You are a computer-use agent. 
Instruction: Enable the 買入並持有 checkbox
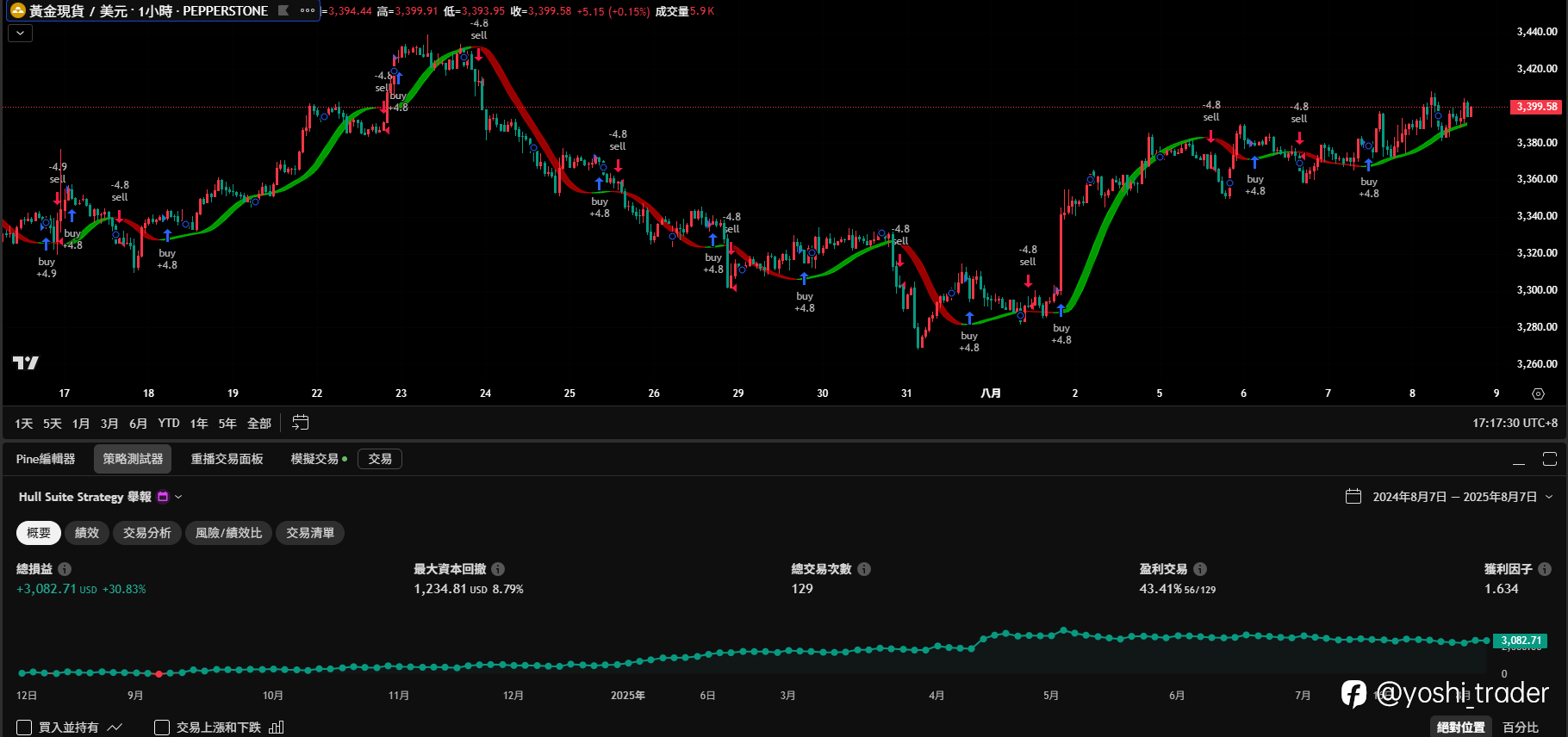24,728
